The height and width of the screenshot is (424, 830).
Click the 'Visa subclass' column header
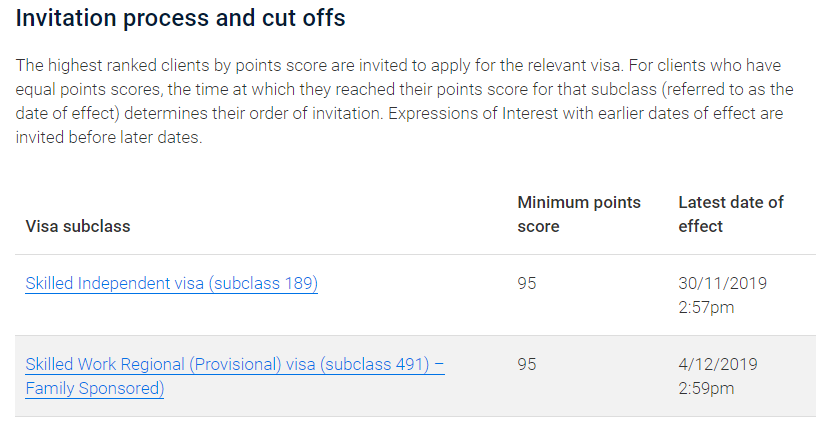coord(78,226)
